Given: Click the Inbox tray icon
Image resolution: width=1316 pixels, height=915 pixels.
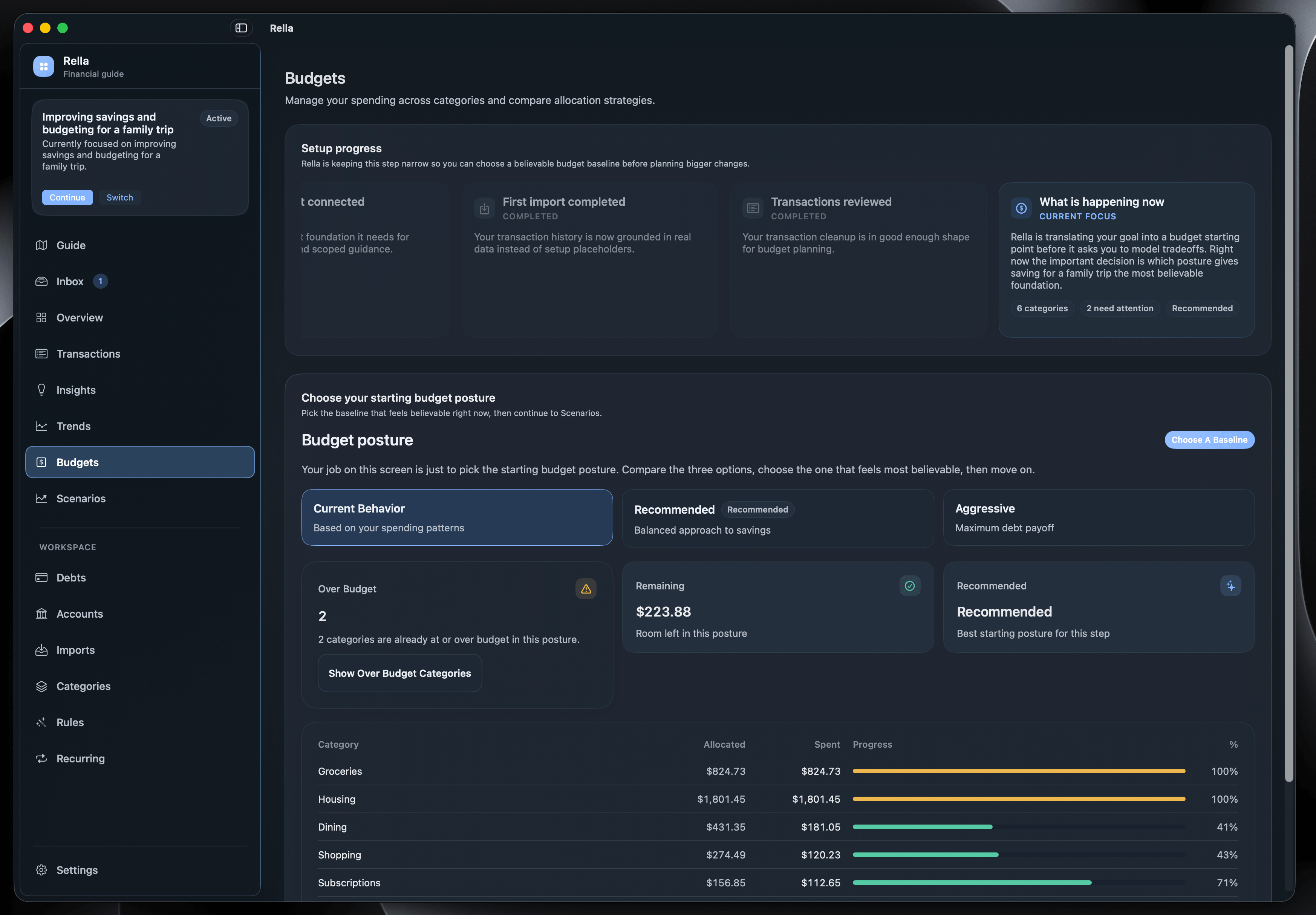Looking at the screenshot, I should [x=41, y=282].
